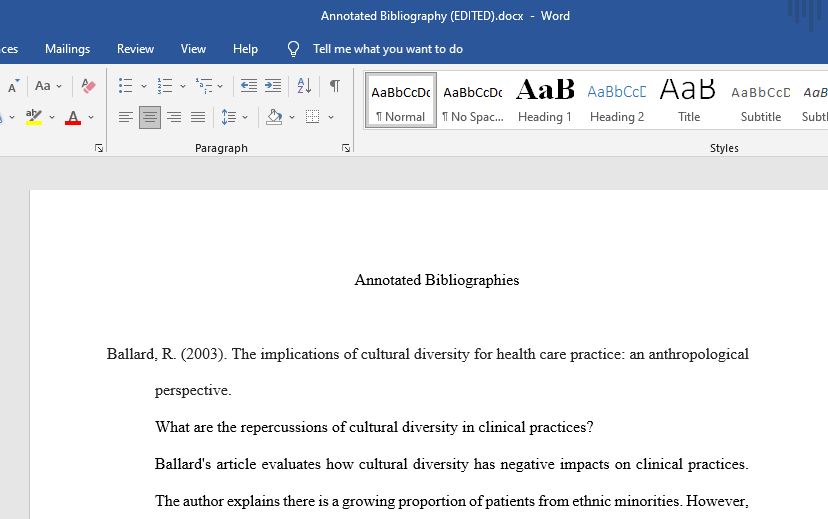Click line starting Ballard's article evaluates

(x=451, y=464)
